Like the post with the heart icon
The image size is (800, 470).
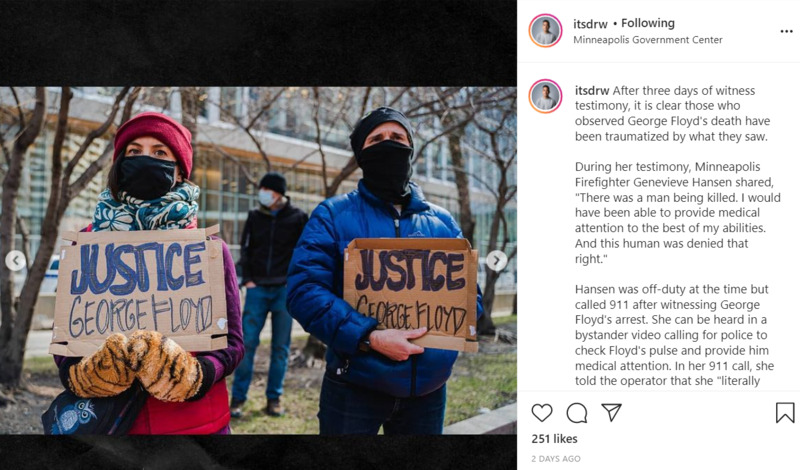pyautogui.click(x=542, y=412)
